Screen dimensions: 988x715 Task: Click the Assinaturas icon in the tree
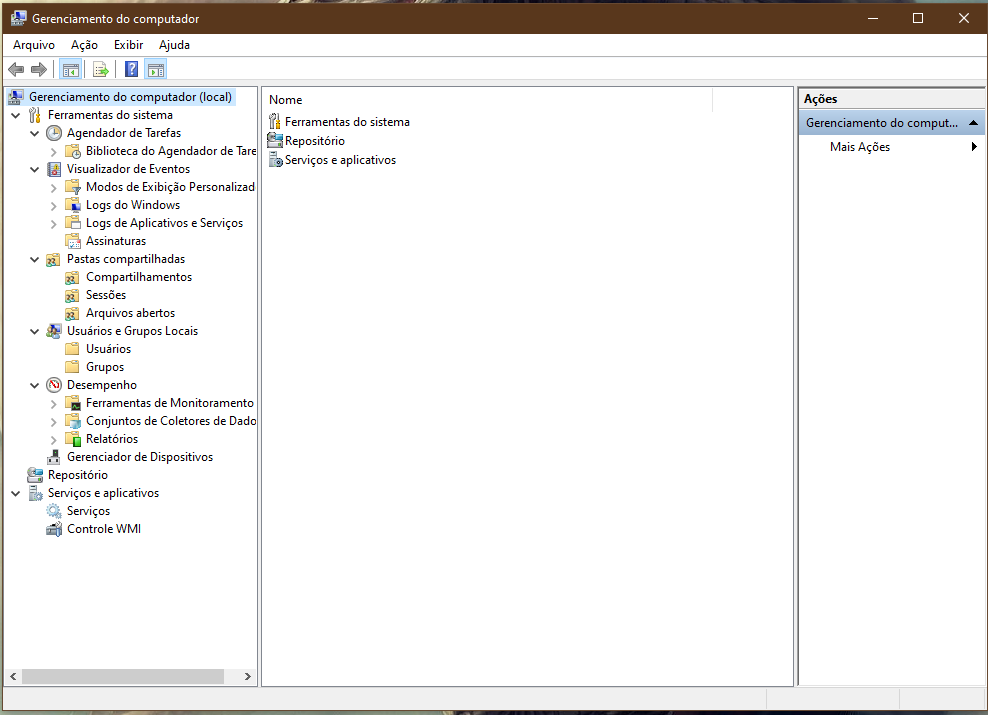[73, 241]
